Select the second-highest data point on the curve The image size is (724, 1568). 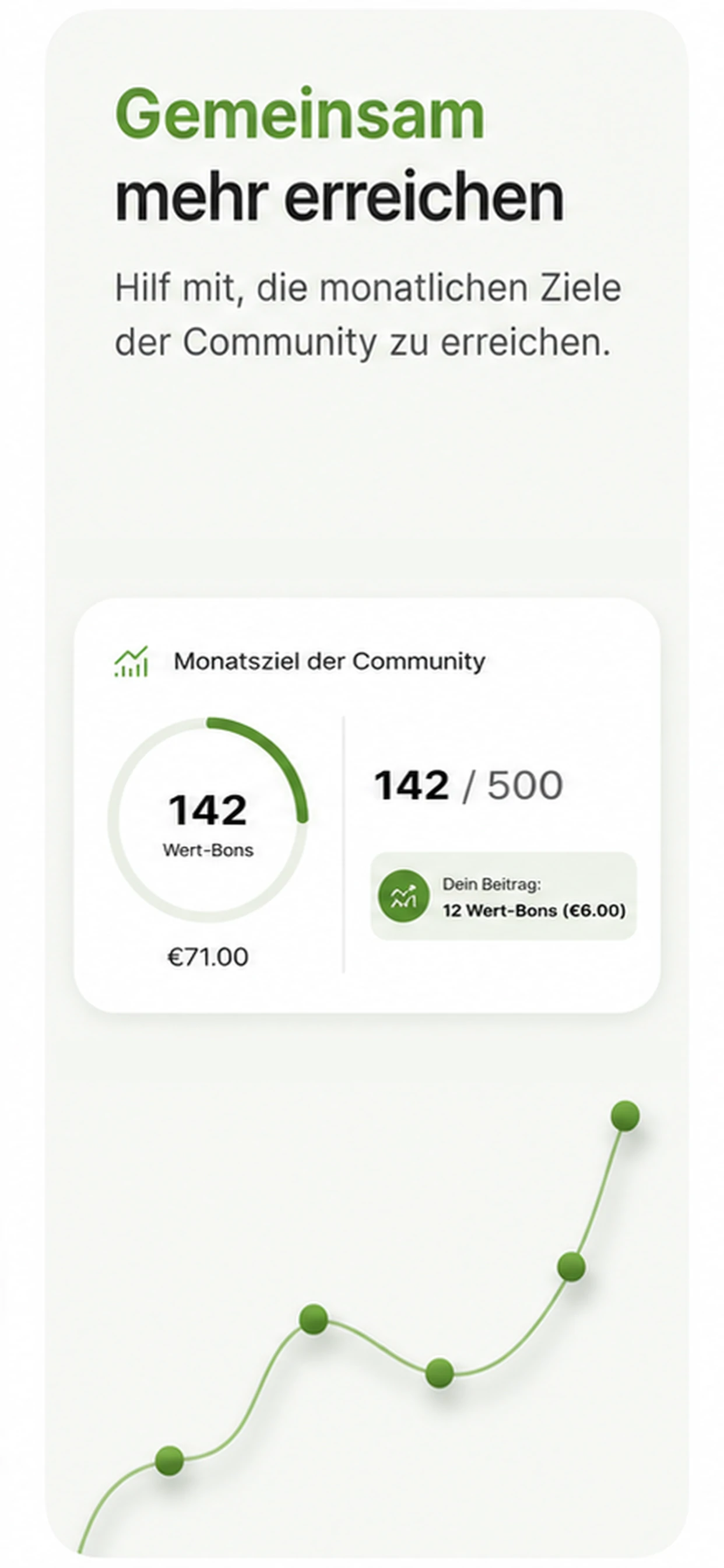click(571, 1266)
